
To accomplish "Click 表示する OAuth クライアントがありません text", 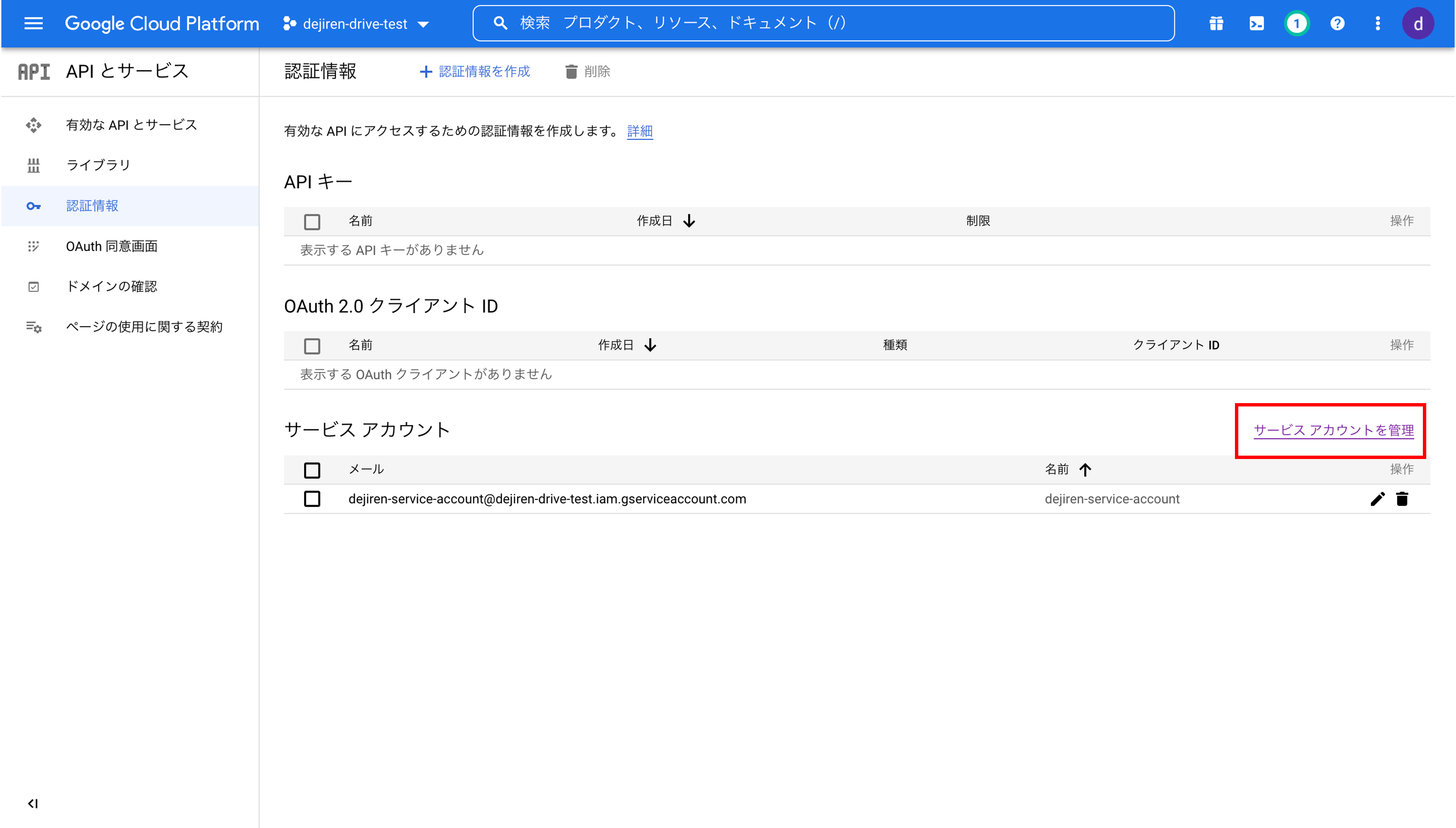I will click(x=426, y=374).
